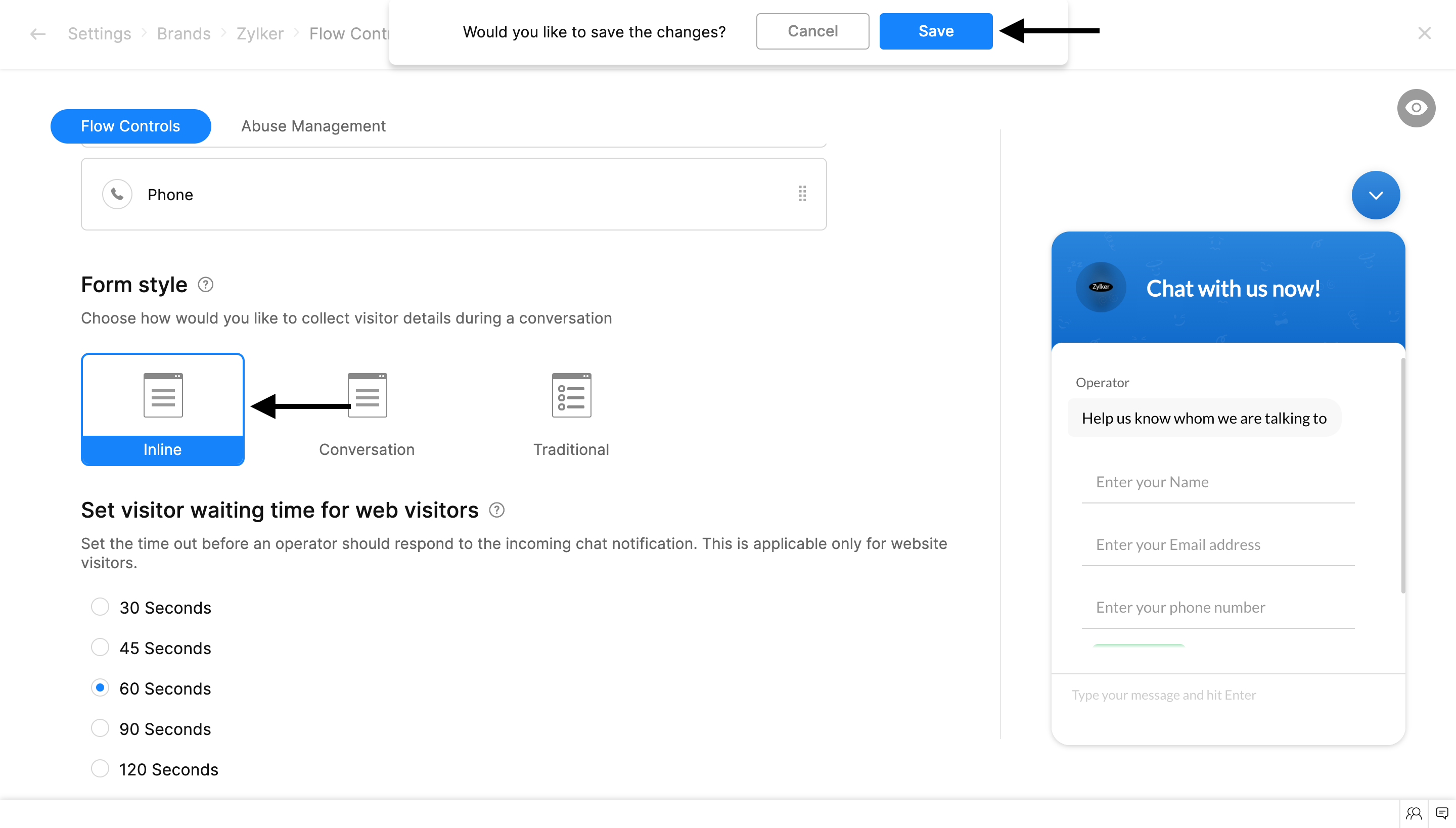The image size is (1456, 828).
Task: Select the 90 Seconds radio button
Action: pos(100,728)
